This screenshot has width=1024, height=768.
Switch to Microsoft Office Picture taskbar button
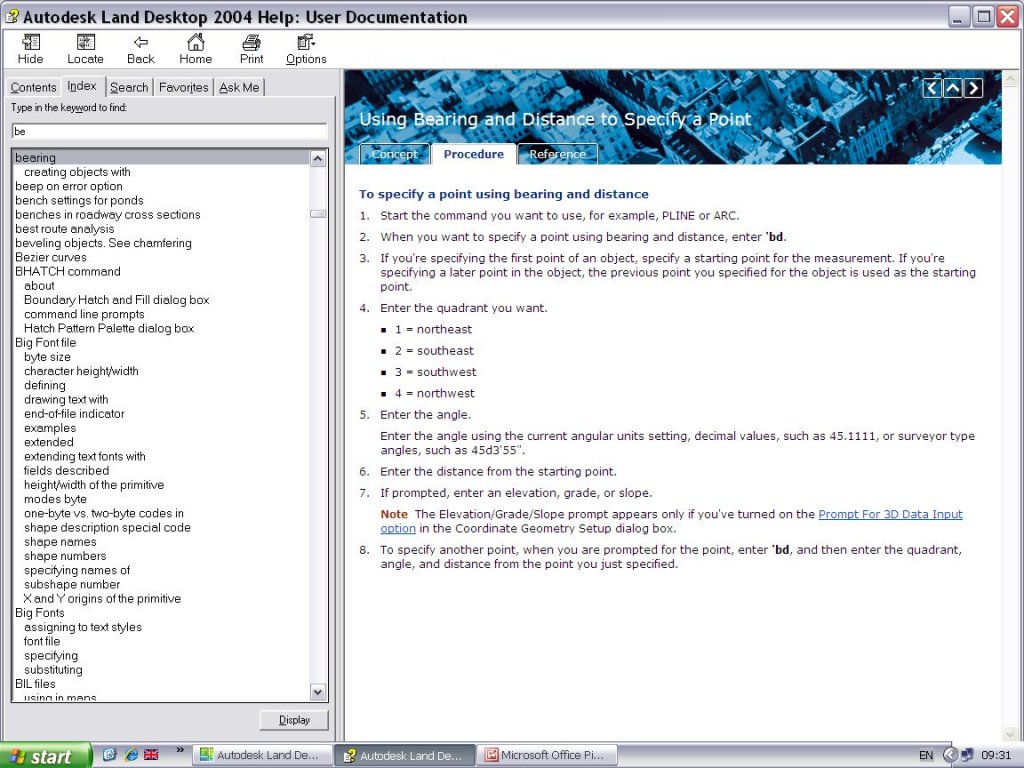(x=546, y=755)
